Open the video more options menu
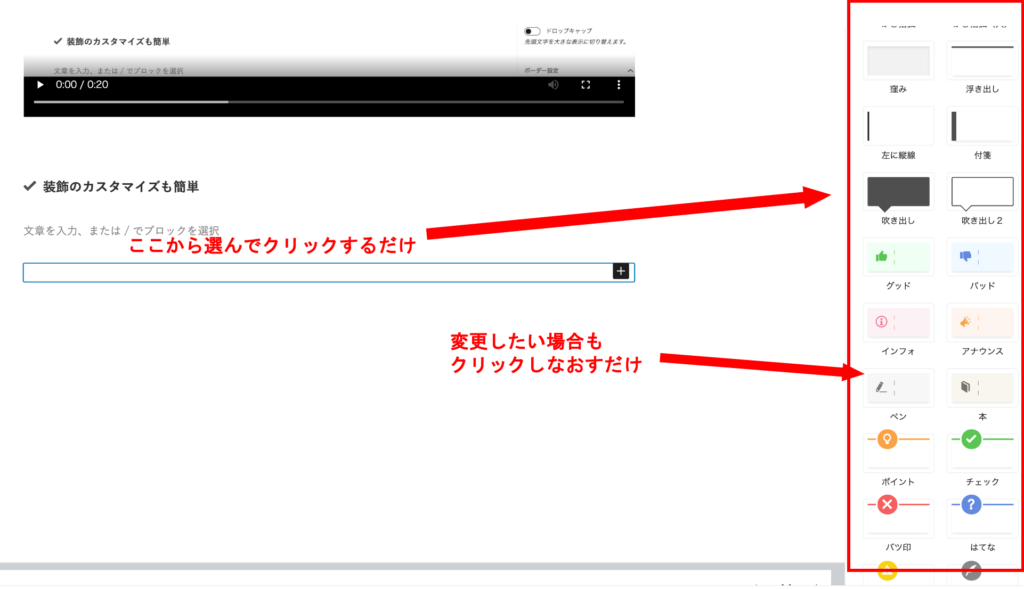Viewport: 1024px width, 589px height. click(618, 85)
